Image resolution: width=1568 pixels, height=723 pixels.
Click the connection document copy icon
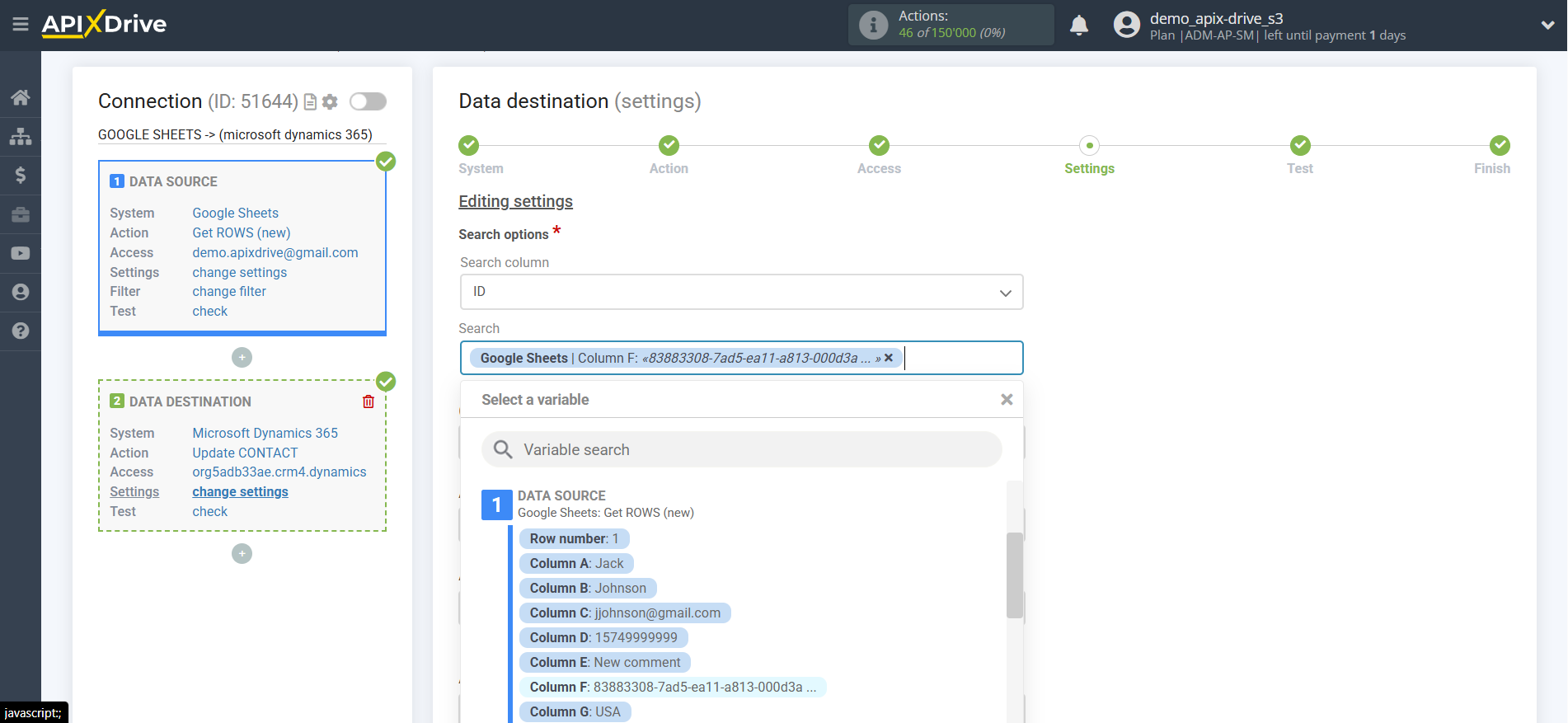311,102
